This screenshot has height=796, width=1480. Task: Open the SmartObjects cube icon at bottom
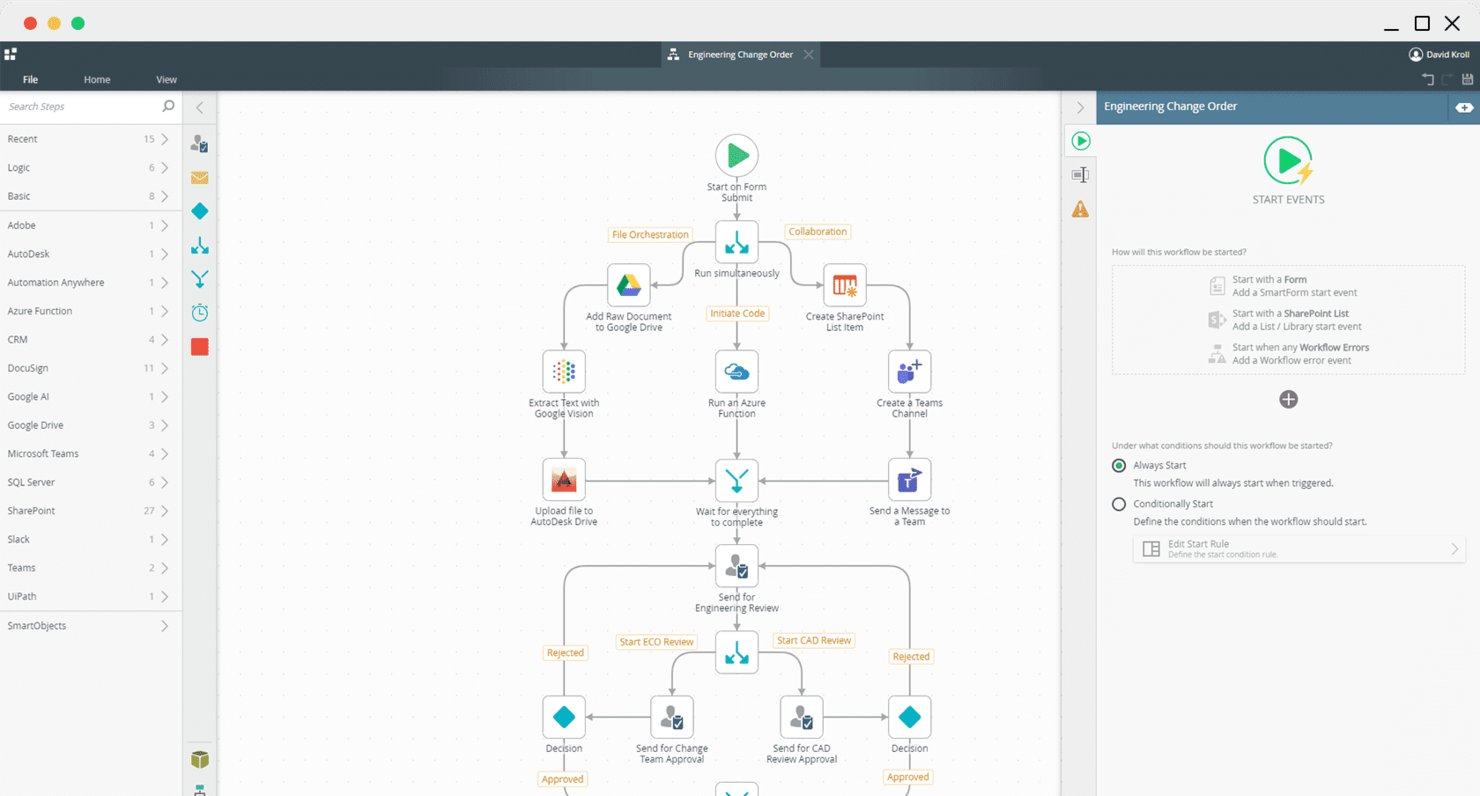(199, 759)
